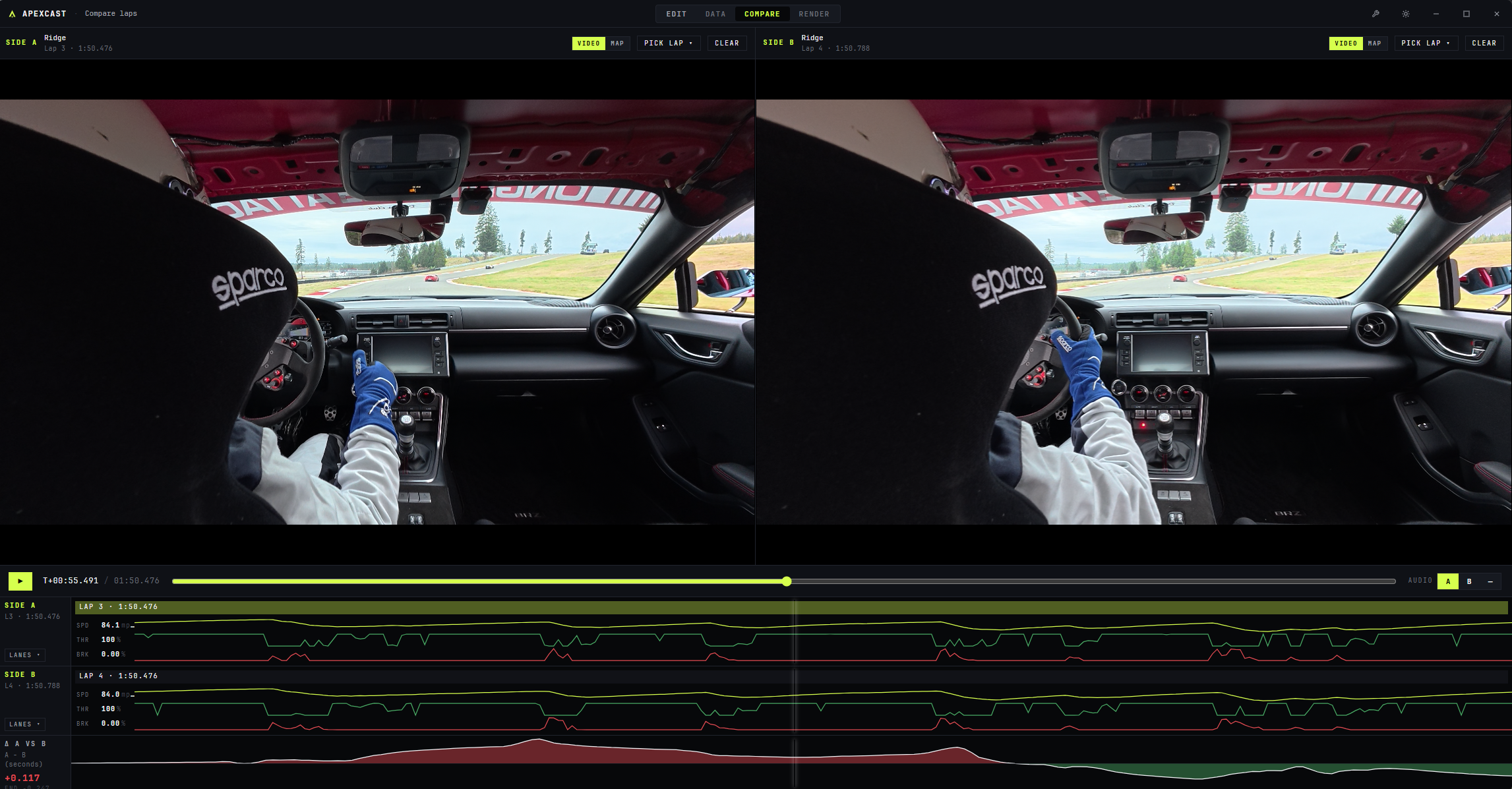Click 'L4 · 1:50.788' in timeline sidebar
The image size is (1512, 789).
[32, 686]
